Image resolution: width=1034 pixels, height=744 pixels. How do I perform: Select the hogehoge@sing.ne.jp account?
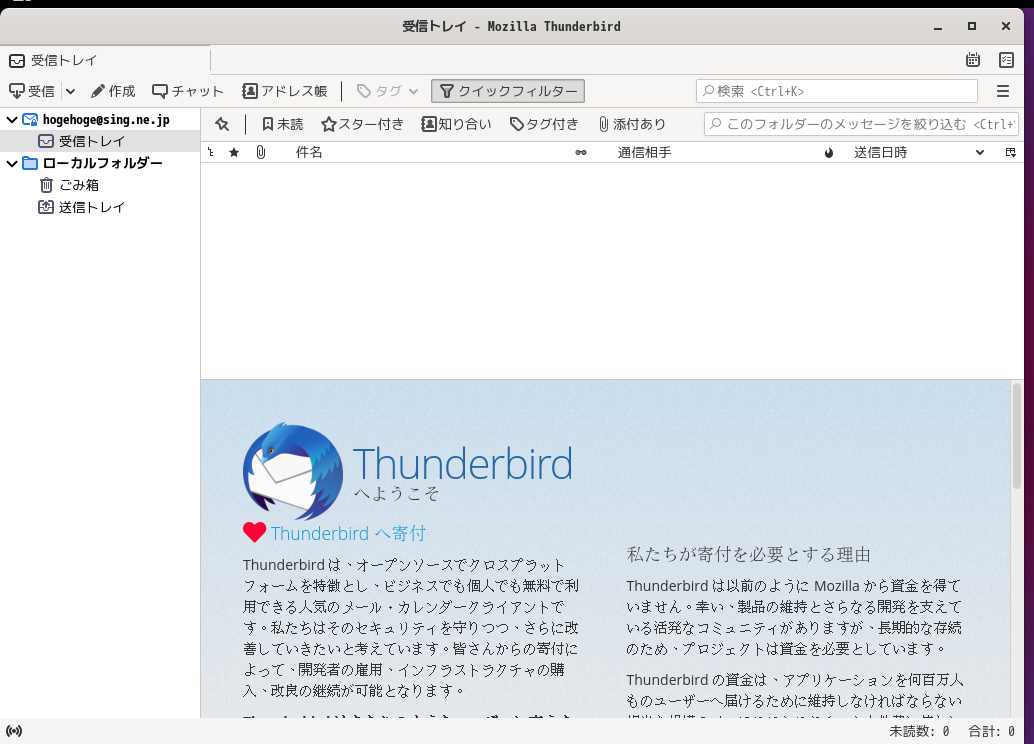click(106, 119)
